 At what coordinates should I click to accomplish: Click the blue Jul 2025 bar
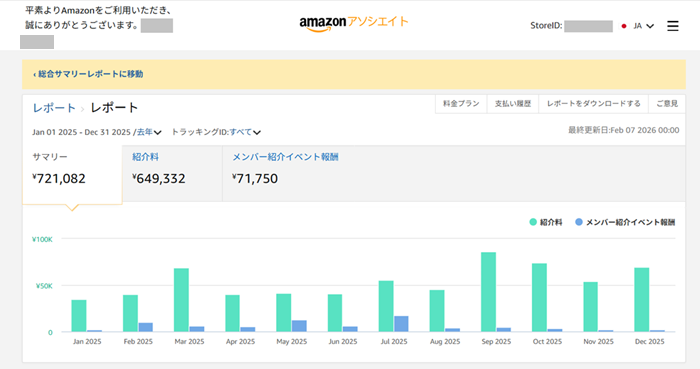401,324
